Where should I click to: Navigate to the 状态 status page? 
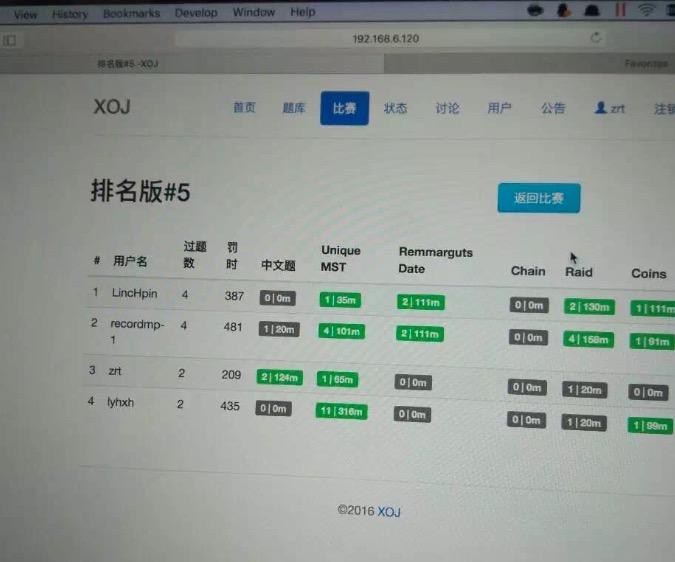coord(396,108)
